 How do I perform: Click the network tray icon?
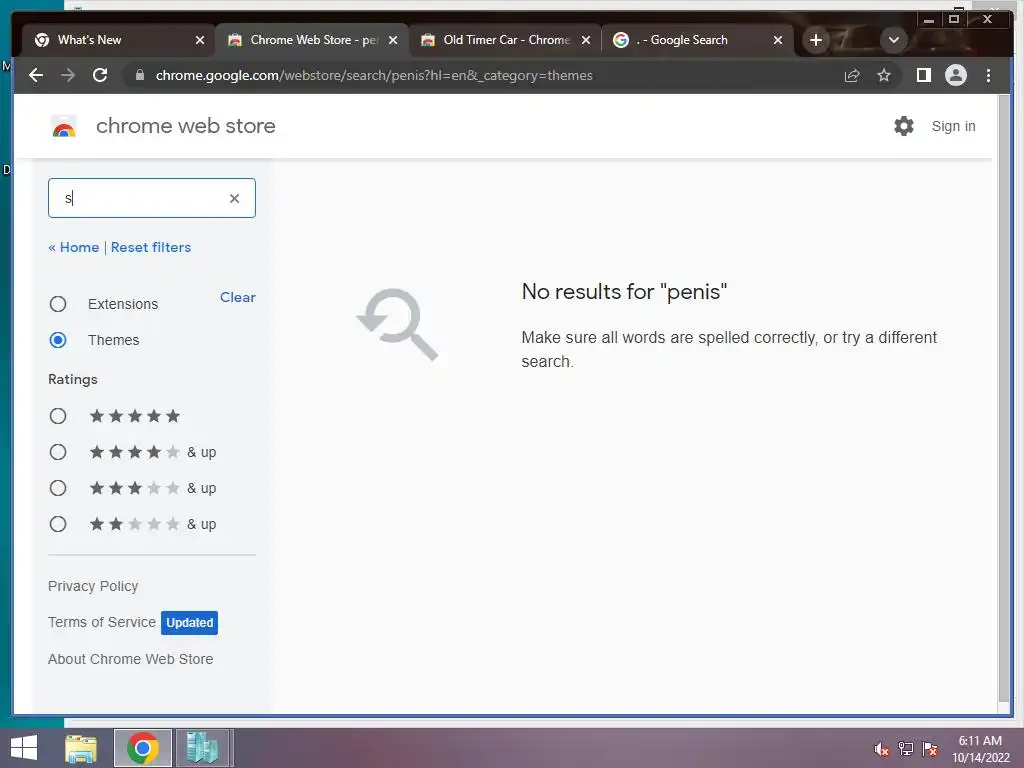[906, 749]
